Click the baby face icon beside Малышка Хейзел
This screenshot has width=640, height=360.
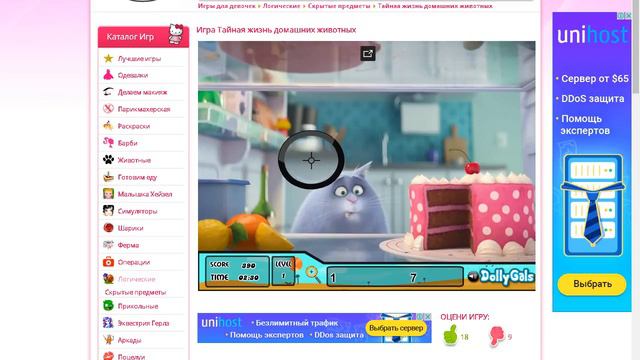pyautogui.click(x=108, y=194)
